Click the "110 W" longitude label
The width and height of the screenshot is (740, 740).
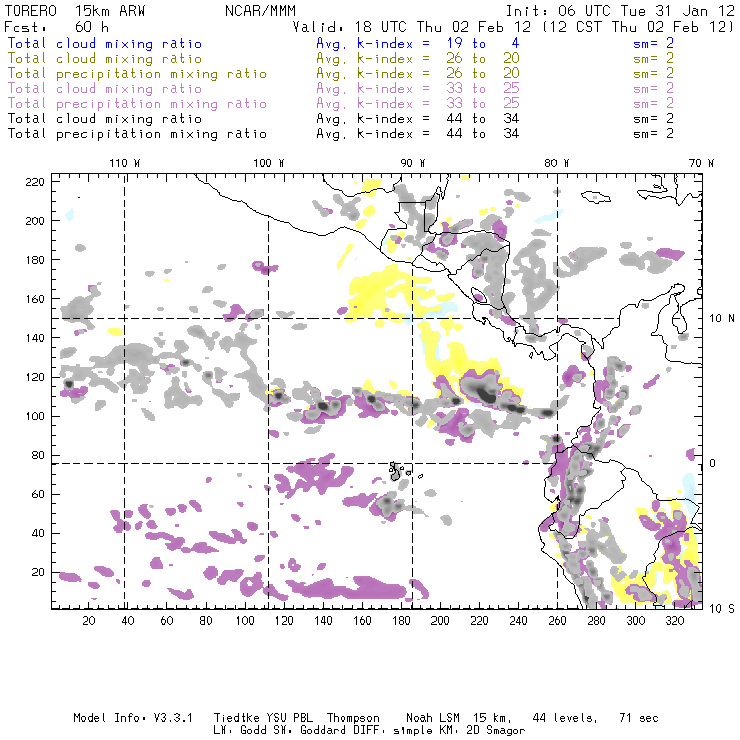(x=125, y=163)
